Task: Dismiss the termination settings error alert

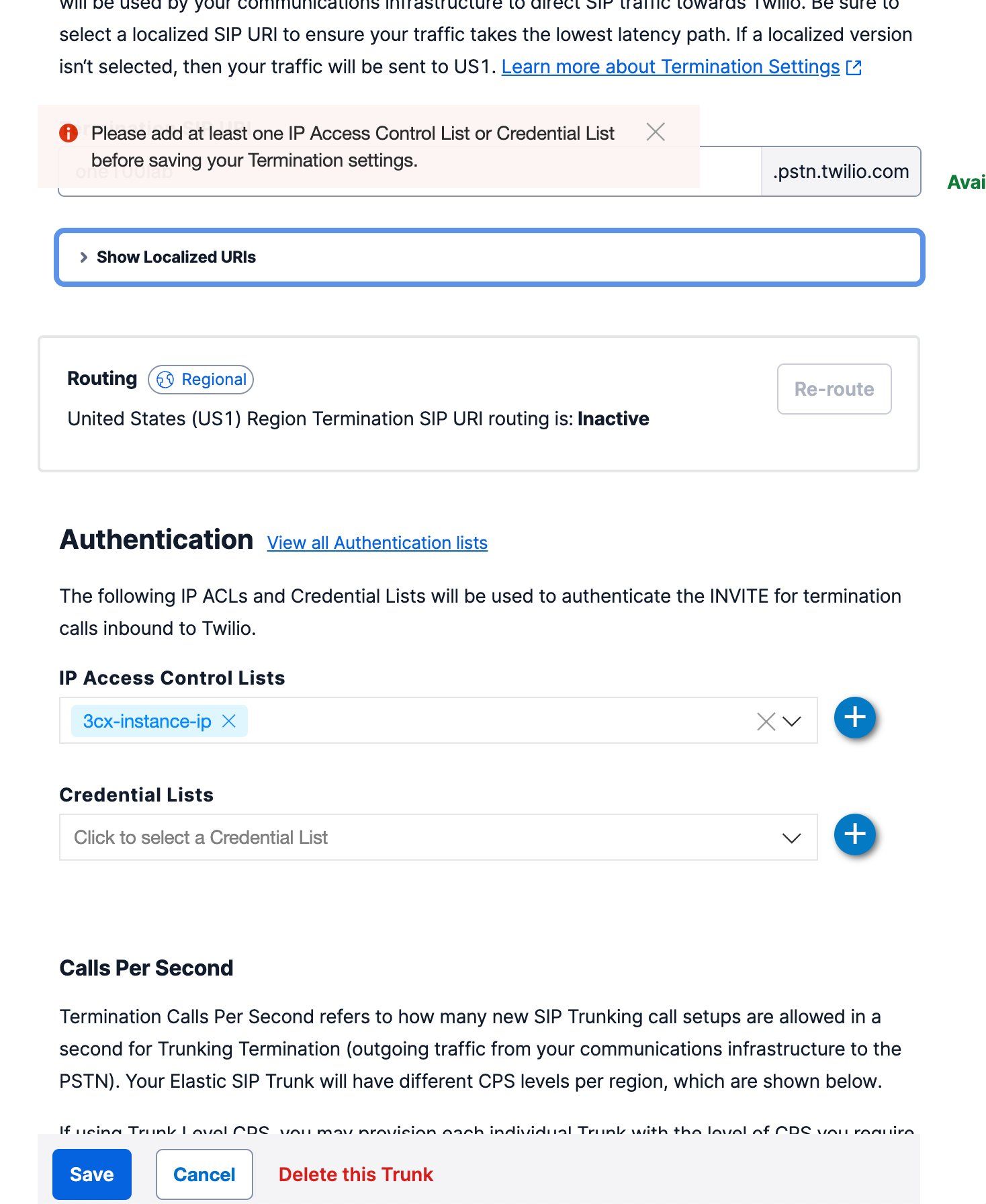Action: pos(656,132)
